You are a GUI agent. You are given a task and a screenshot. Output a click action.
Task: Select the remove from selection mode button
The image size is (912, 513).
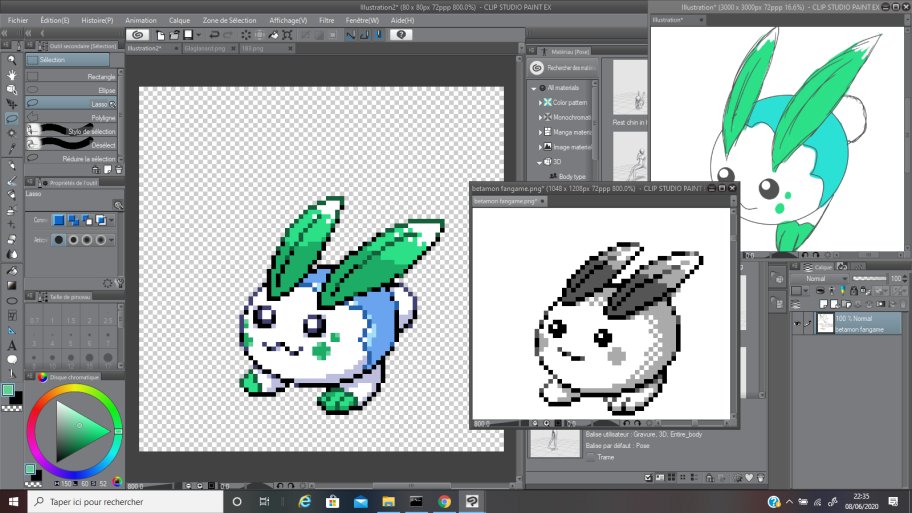(87, 220)
